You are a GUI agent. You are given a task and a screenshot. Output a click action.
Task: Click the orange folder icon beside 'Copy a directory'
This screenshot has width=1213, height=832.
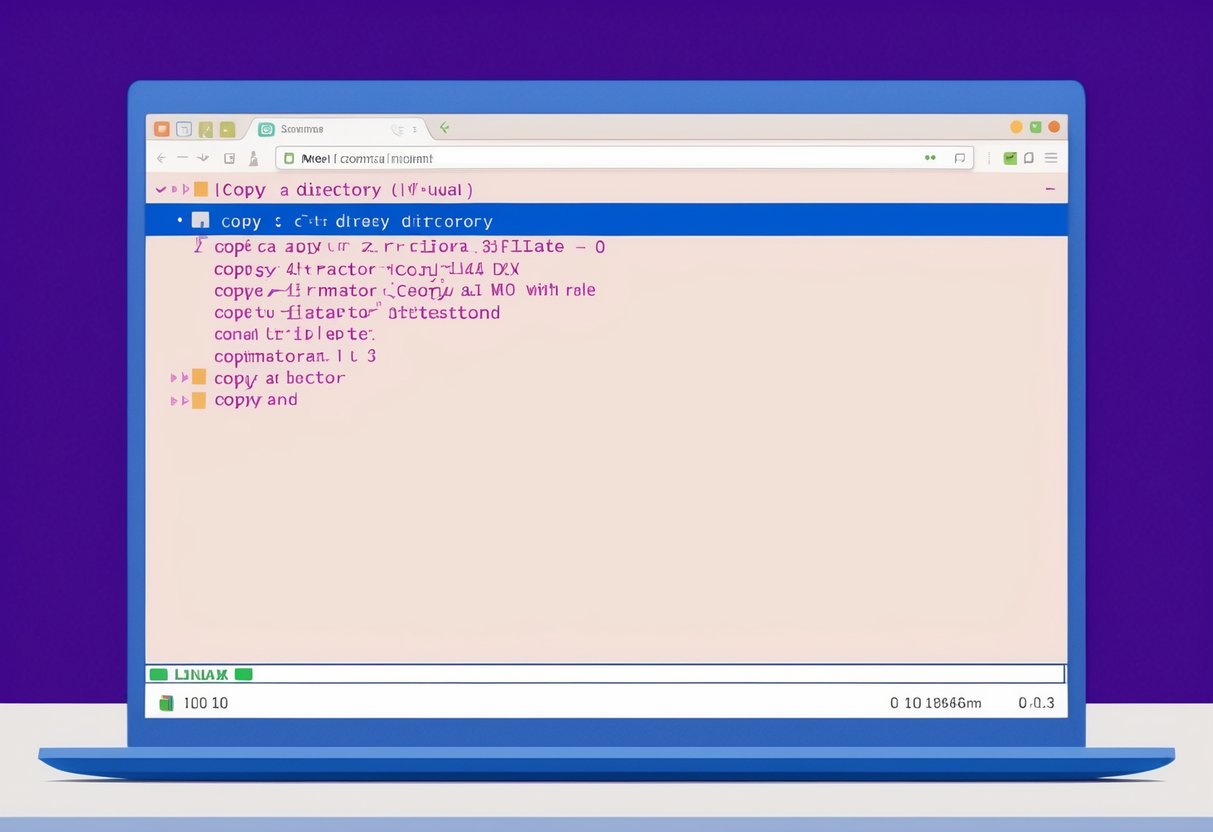coord(201,189)
